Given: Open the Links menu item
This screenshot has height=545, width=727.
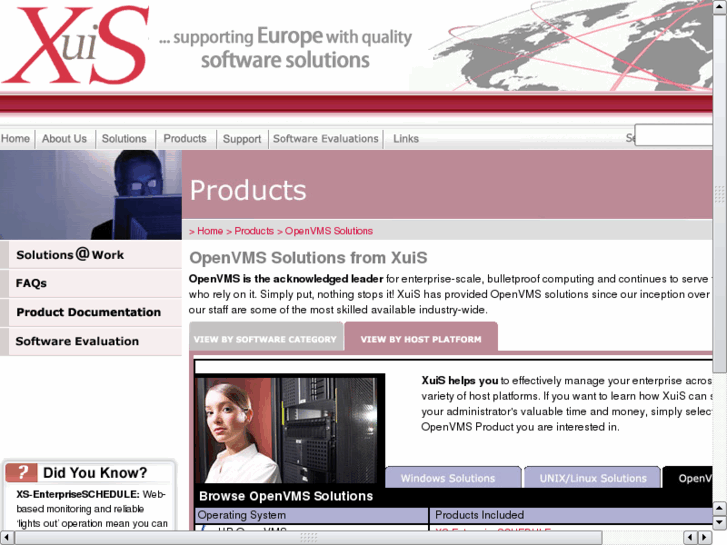Looking at the screenshot, I should (406, 139).
